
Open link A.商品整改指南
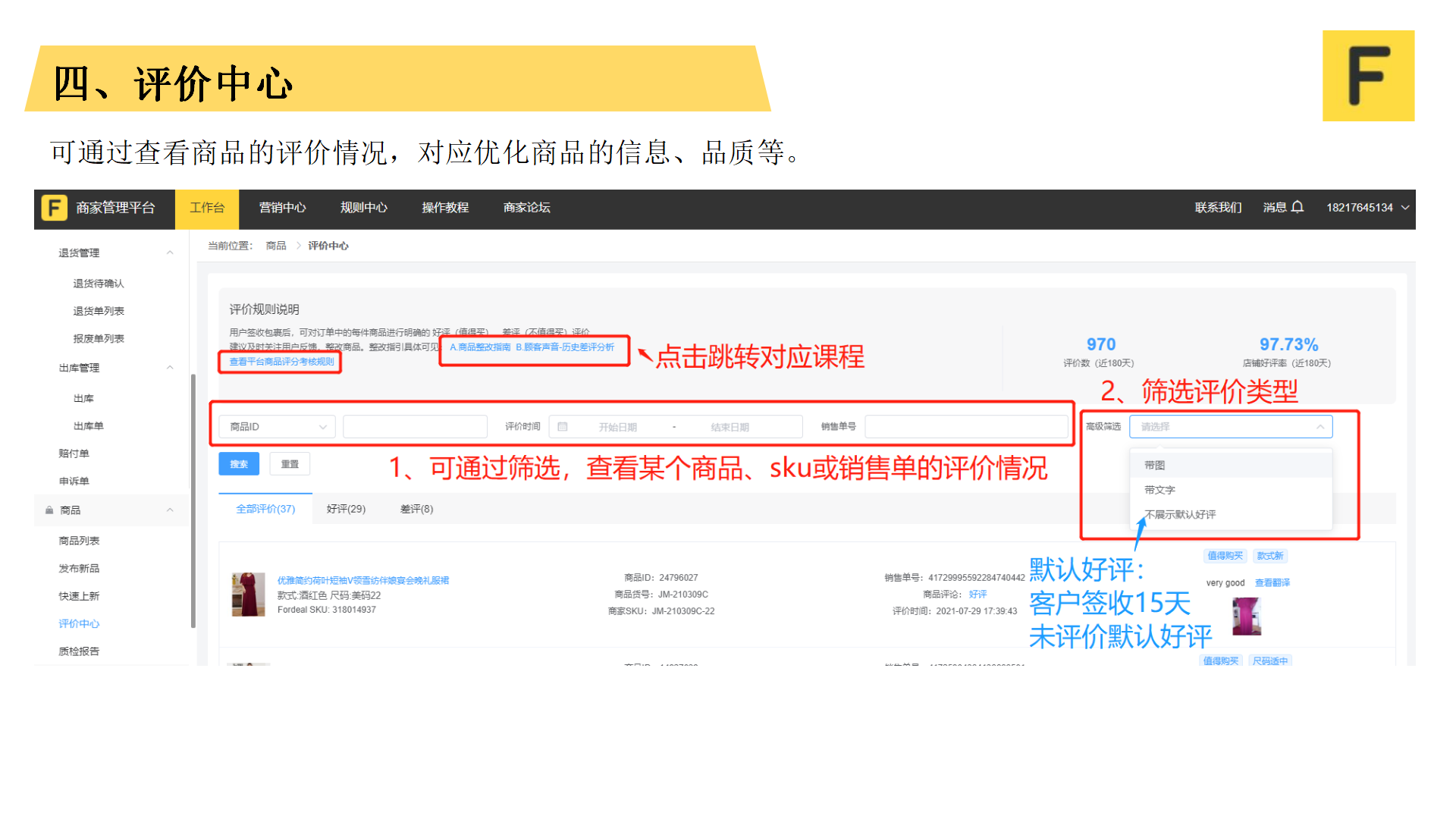(x=480, y=347)
